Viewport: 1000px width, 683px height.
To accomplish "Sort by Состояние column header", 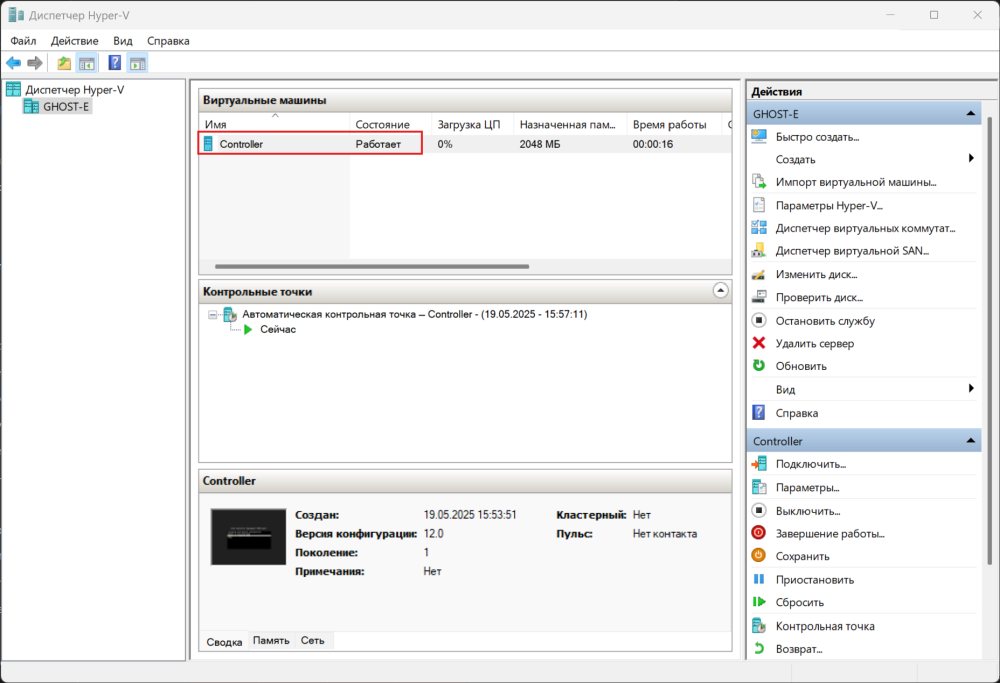I will [x=390, y=124].
